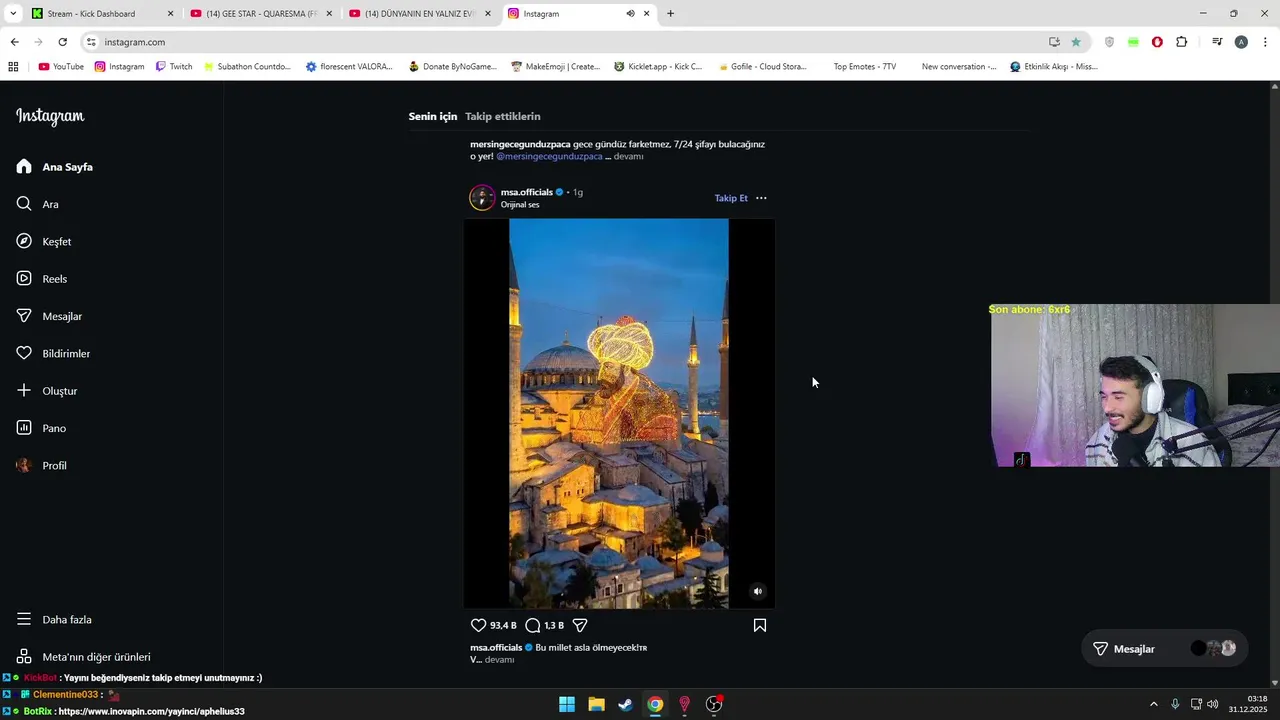
Task: Click Takip Et to follow msa.officials
Action: [x=731, y=198]
